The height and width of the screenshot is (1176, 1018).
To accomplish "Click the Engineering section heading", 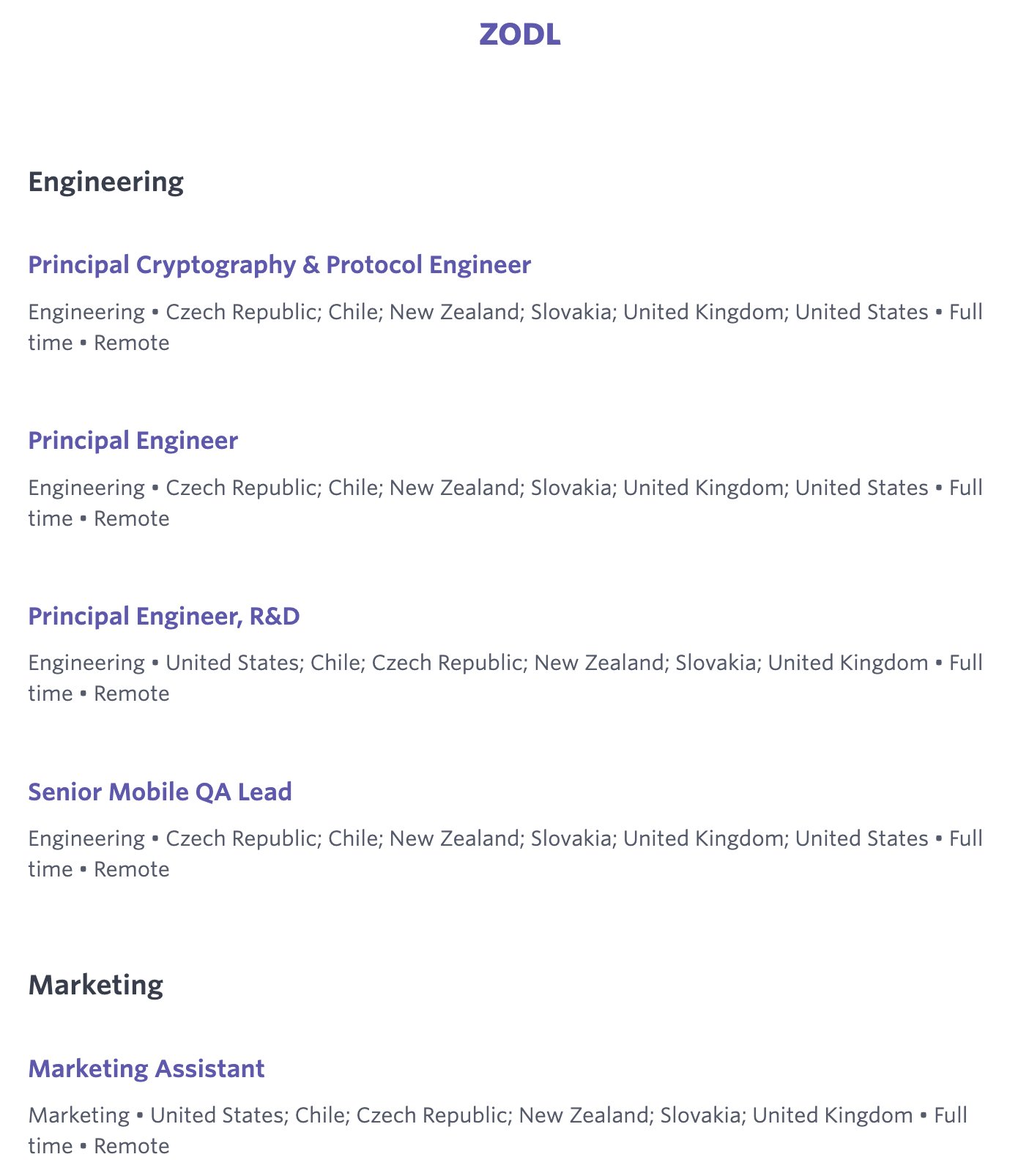I will pos(105,182).
